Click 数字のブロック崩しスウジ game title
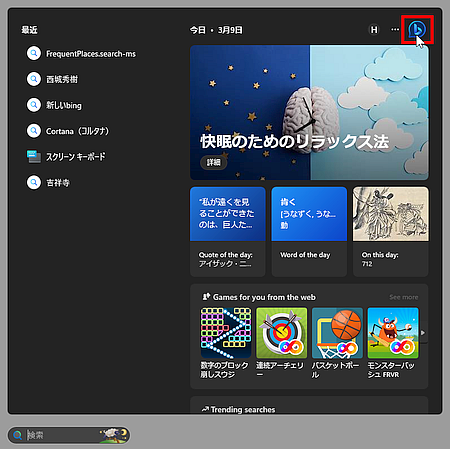450x449 pixels. tap(224, 370)
